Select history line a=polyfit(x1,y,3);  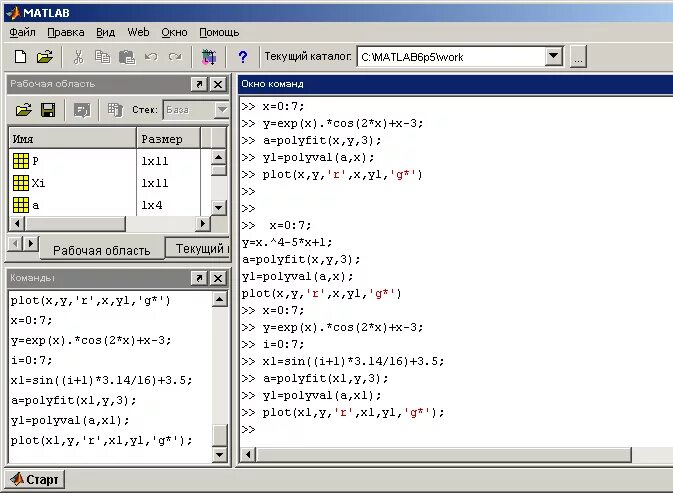[x=73, y=400]
